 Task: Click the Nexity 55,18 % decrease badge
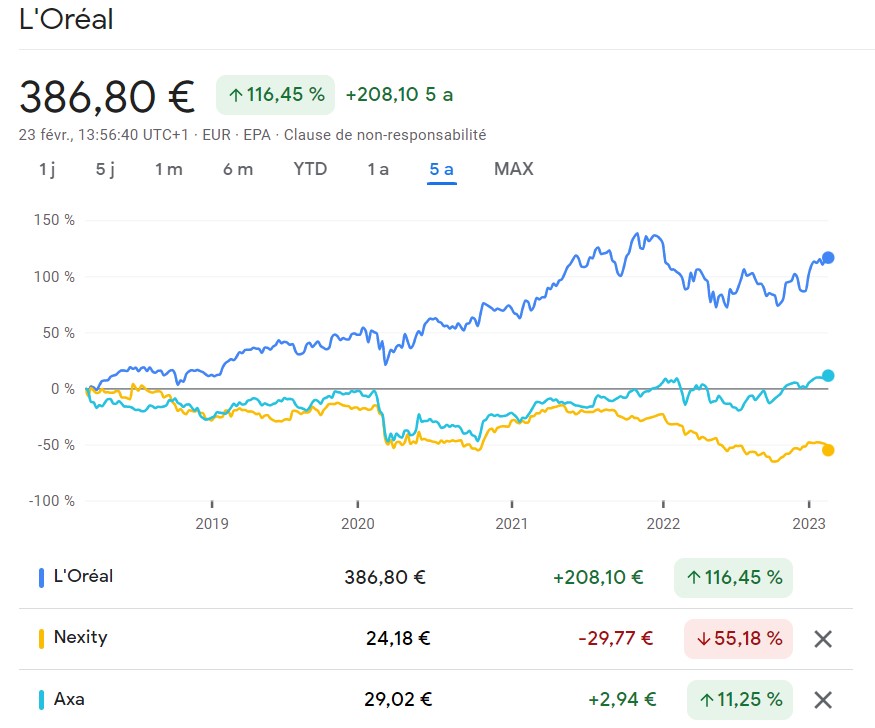[738, 639]
